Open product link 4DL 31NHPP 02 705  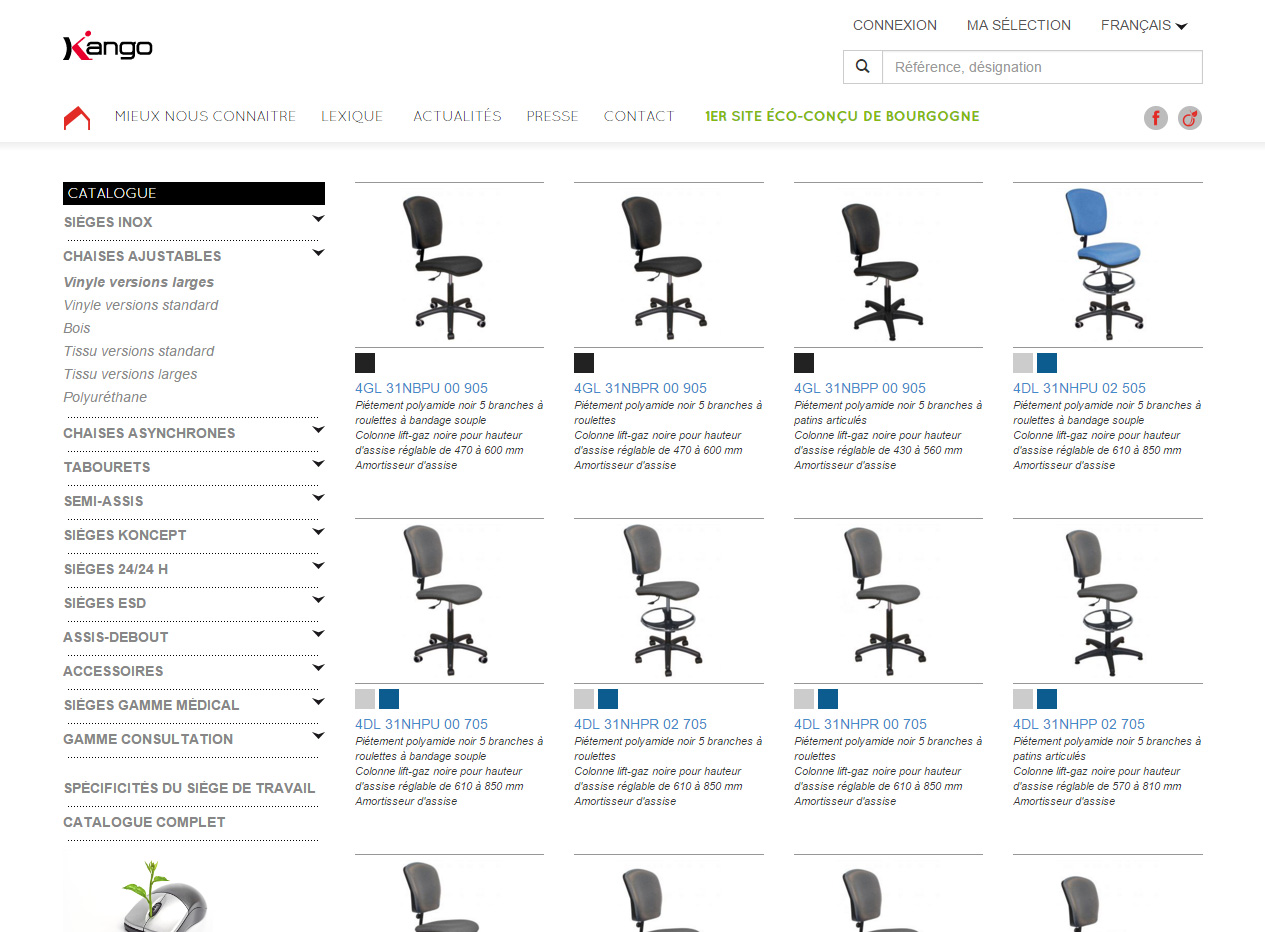click(1080, 724)
